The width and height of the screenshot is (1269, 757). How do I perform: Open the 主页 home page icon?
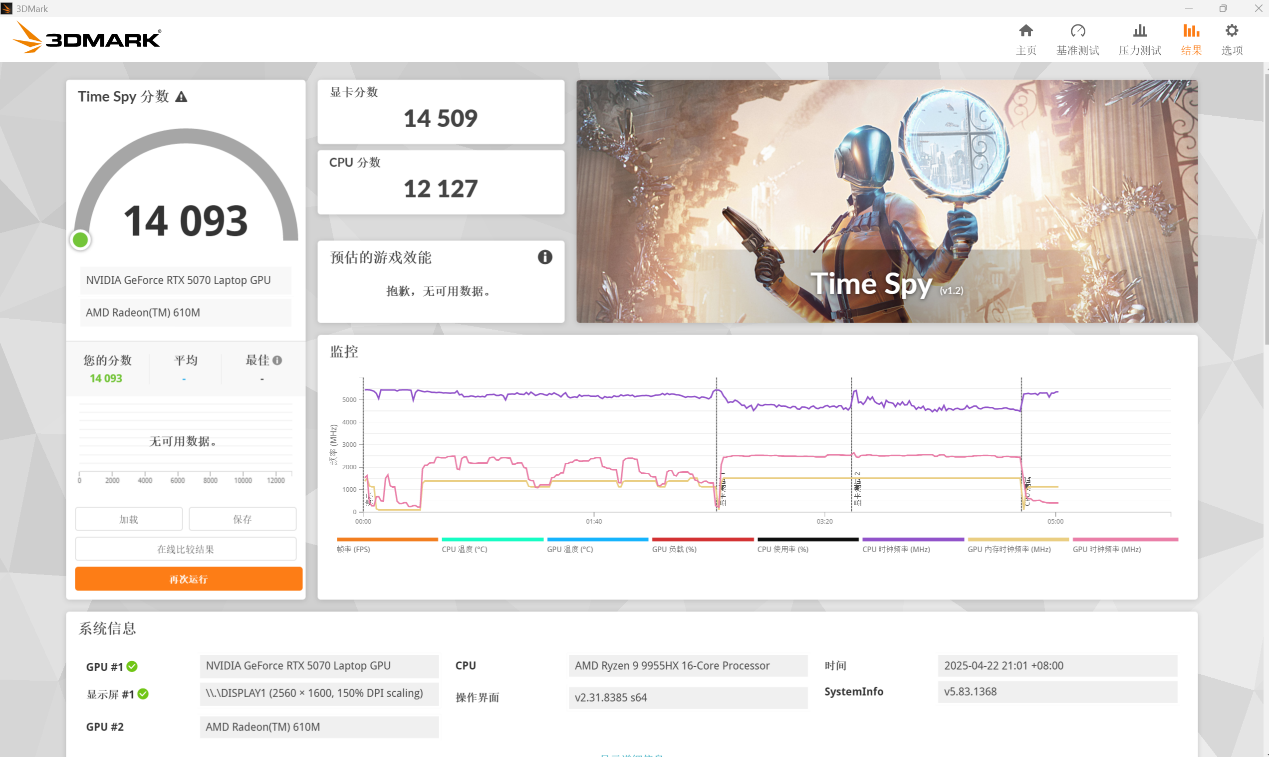pos(1026,38)
